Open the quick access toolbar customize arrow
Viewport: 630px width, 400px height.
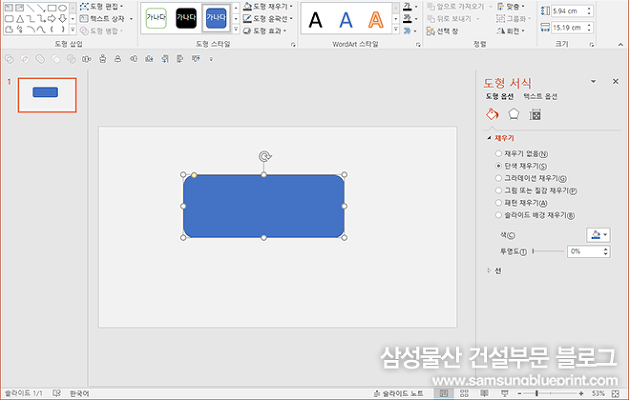pos(211,59)
